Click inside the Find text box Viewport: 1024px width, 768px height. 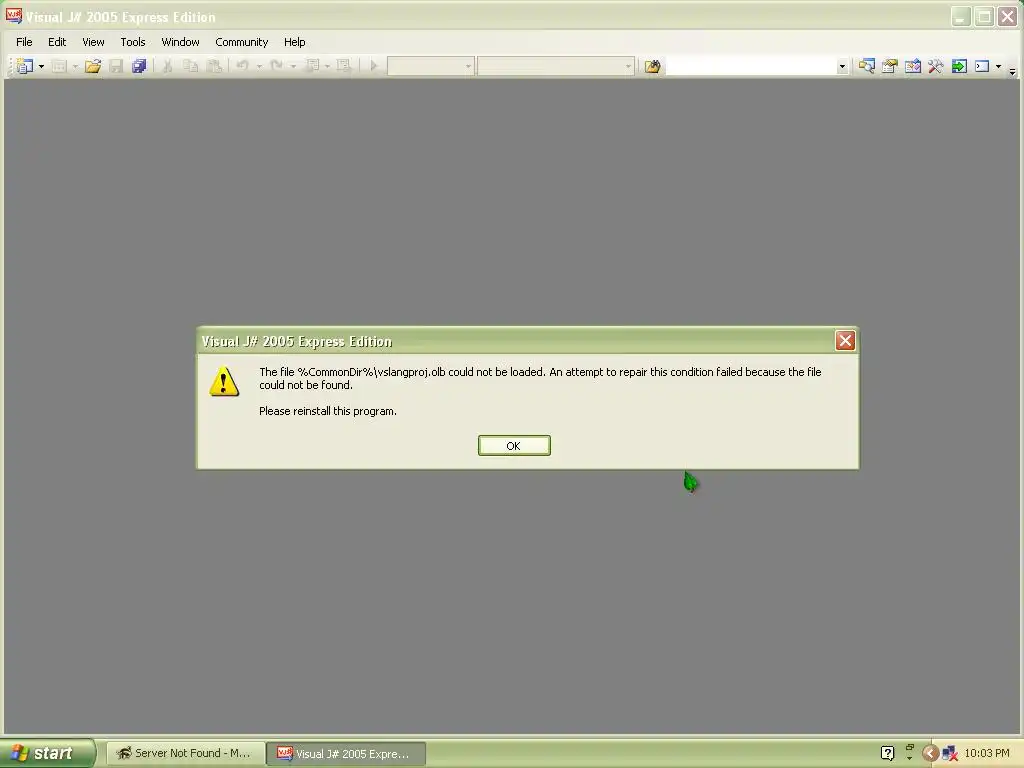point(750,66)
